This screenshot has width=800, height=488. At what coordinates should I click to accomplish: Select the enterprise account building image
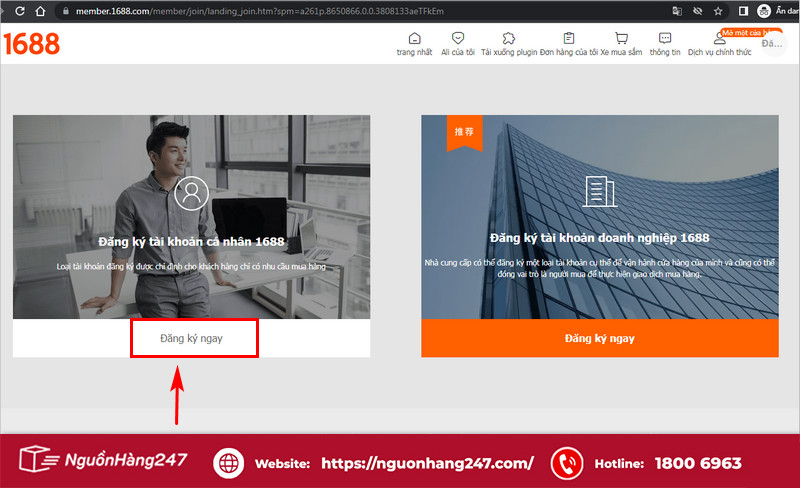pyautogui.click(x=599, y=217)
